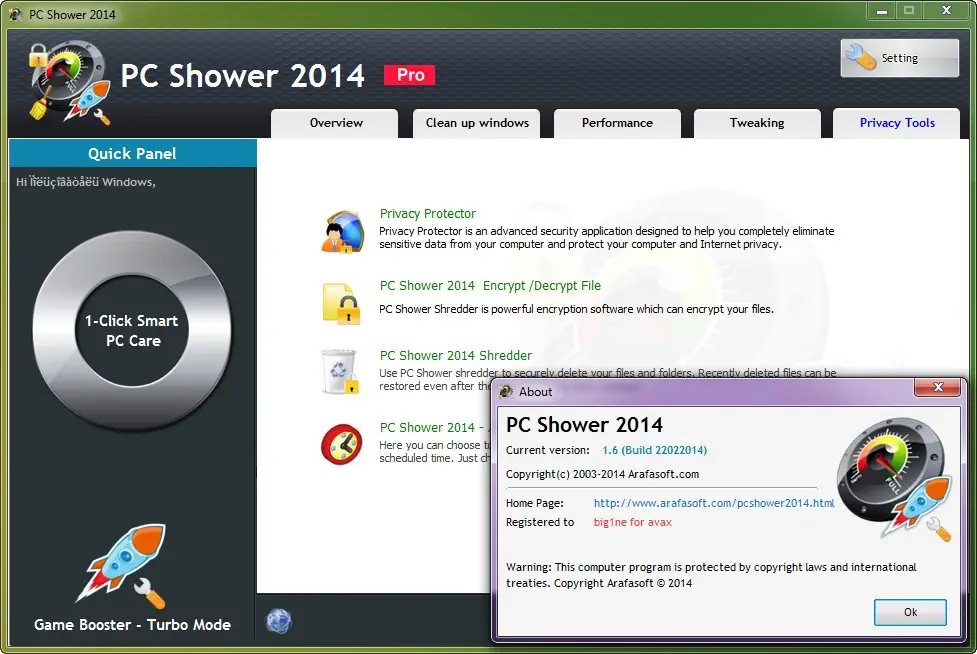Screen dimensions: 977x654
Task: Launch Game Booster rocket icon
Action: point(123,566)
